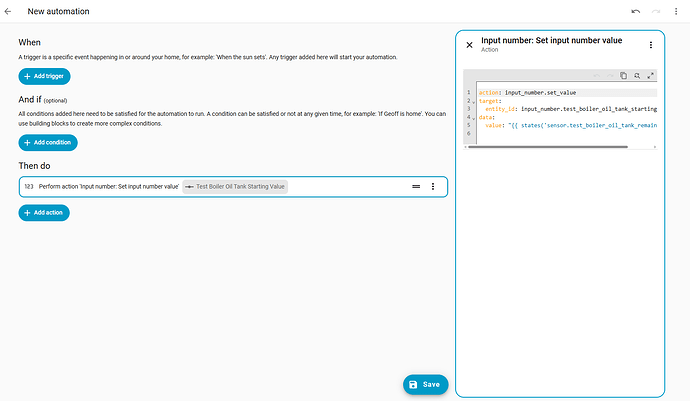Open the action panel three-dot menu
690x401 pixels.
click(651, 45)
